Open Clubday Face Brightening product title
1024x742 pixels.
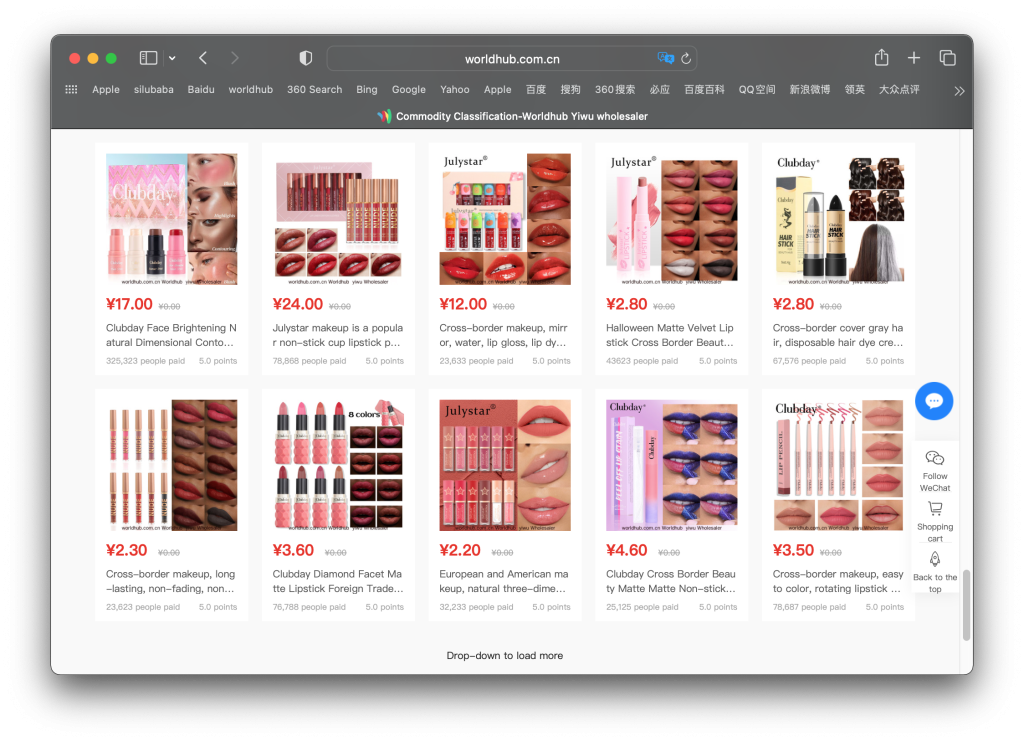pos(171,335)
